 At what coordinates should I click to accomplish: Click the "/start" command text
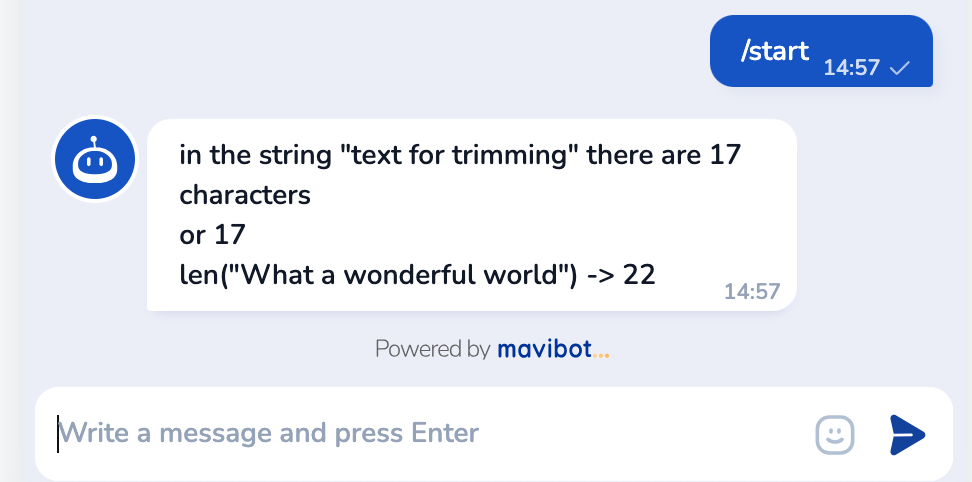775,51
